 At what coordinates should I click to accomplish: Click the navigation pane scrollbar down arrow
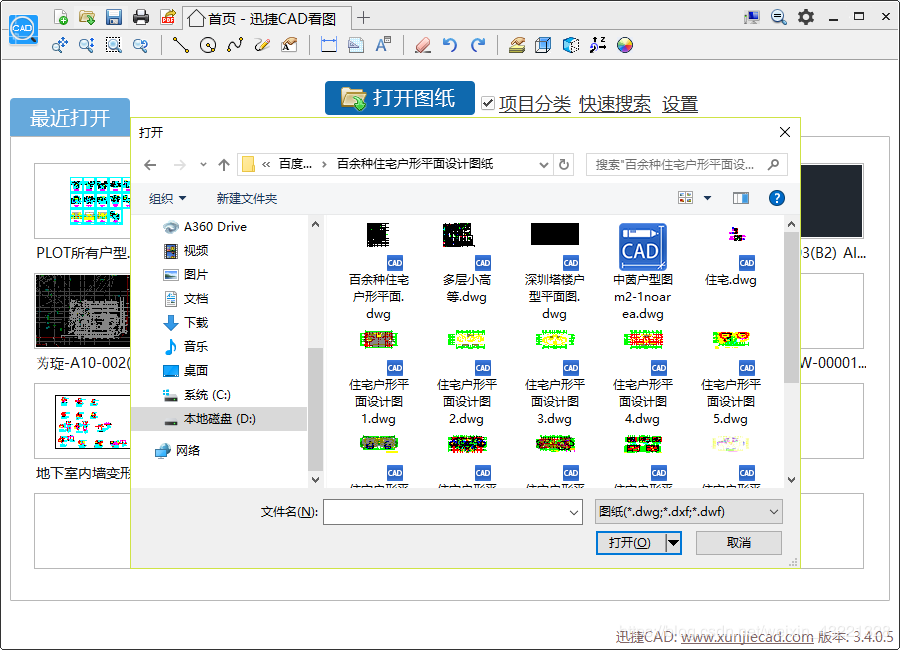click(315, 479)
